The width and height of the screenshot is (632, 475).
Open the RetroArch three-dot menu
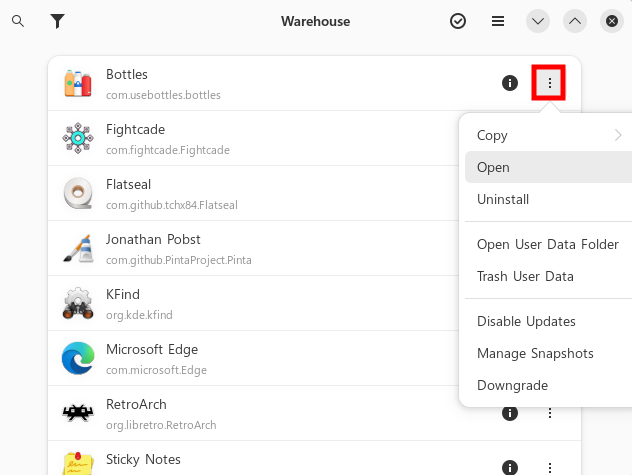[x=549, y=413]
